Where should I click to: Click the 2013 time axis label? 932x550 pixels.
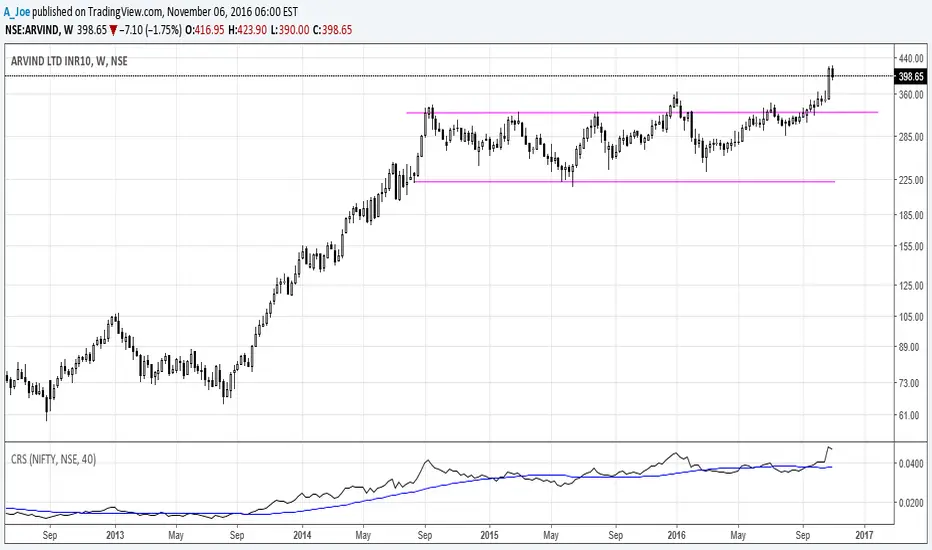[115, 535]
